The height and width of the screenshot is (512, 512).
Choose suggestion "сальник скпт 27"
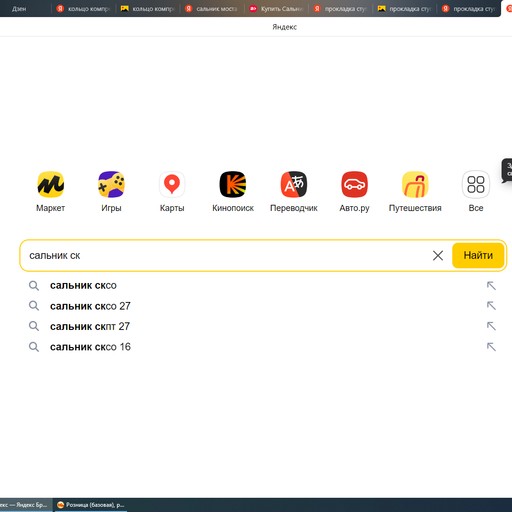click(x=90, y=326)
